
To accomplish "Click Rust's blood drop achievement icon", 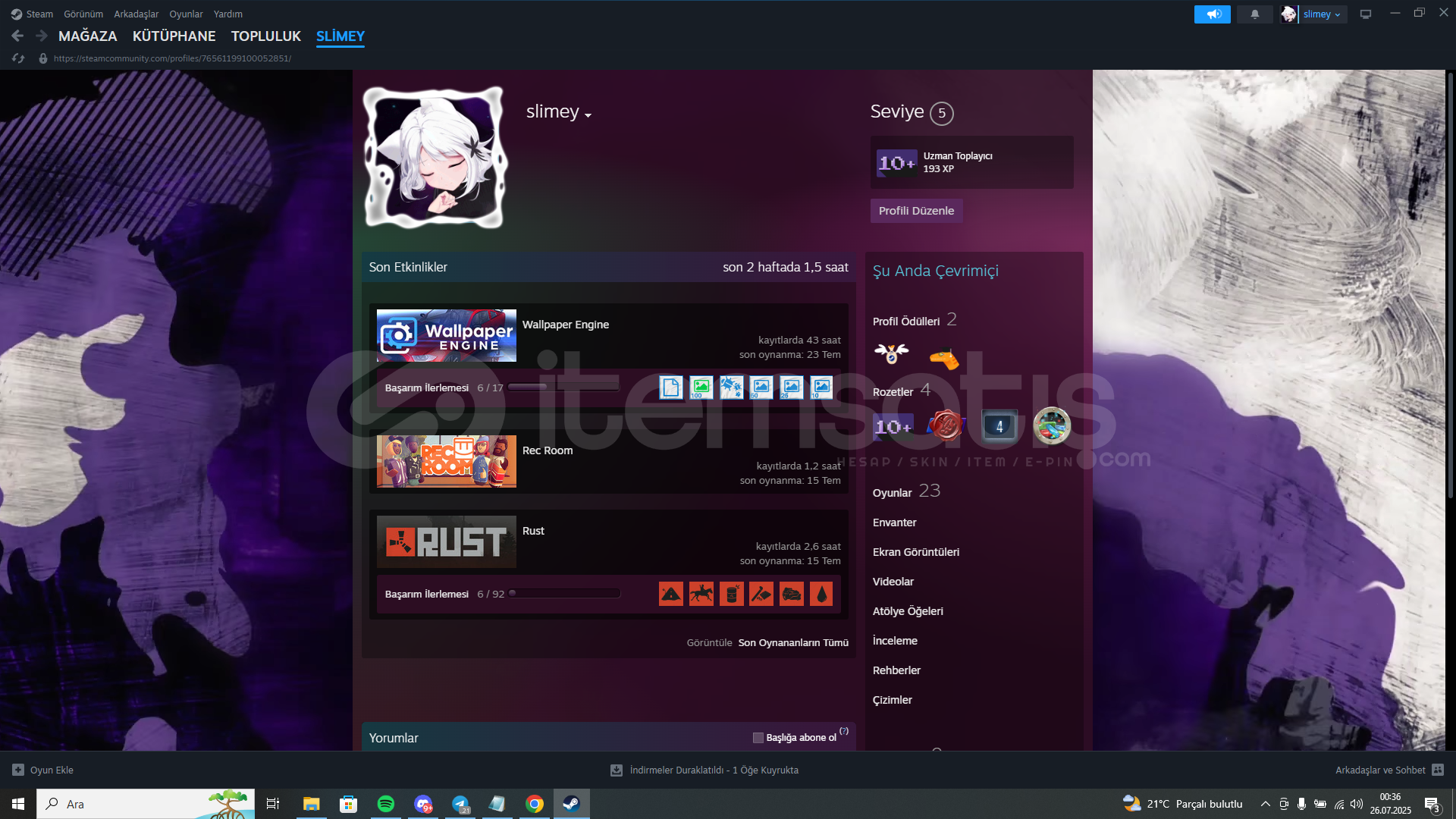I will 821,594.
